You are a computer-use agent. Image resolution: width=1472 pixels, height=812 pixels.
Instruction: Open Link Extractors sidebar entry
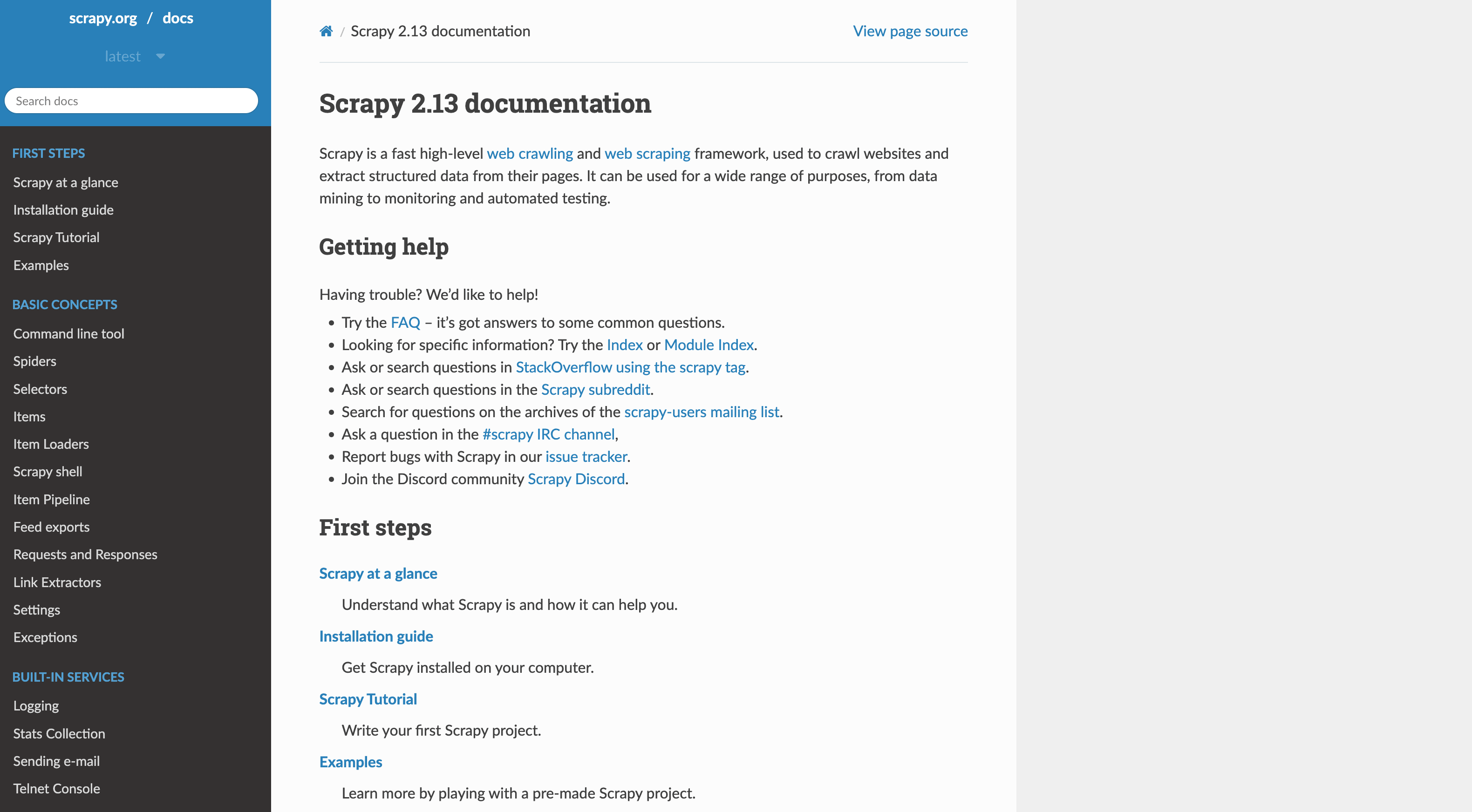pyautogui.click(x=57, y=582)
